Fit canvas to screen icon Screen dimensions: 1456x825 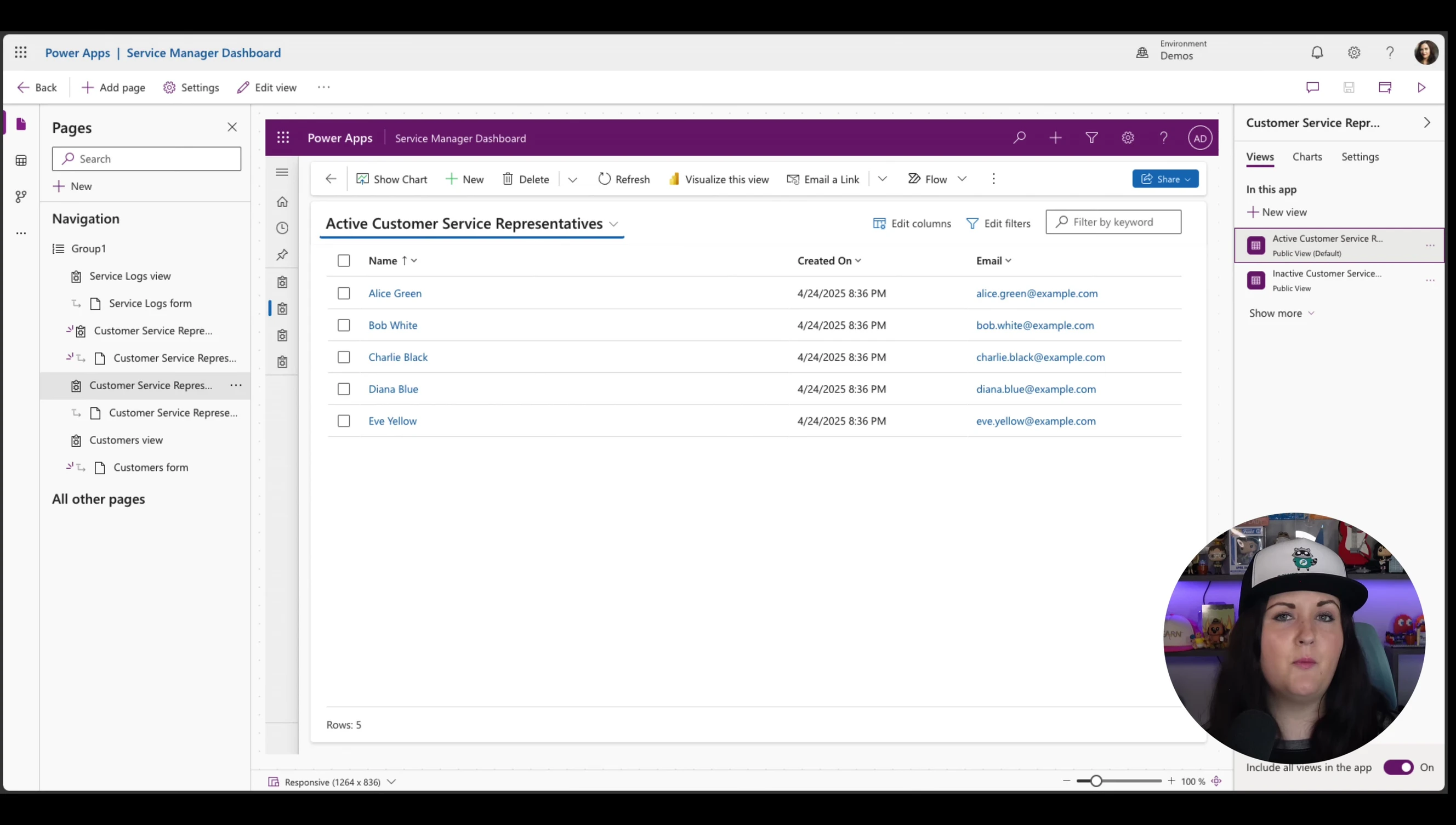click(x=1216, y=781)
